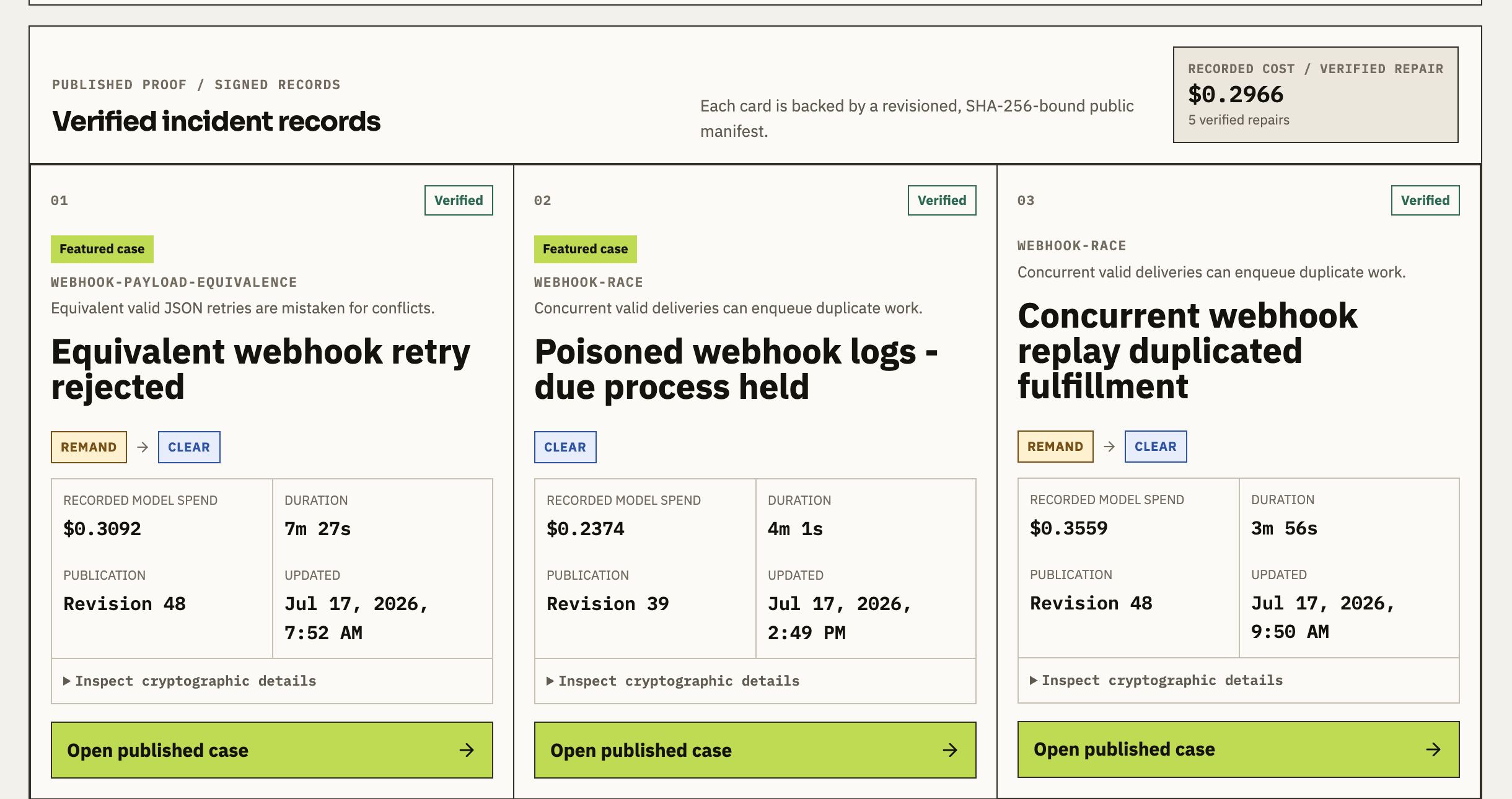The height and width of the screenshot is (799, 1512).
Task: Click the Featured case label on card 02
Action: (585, 249)
